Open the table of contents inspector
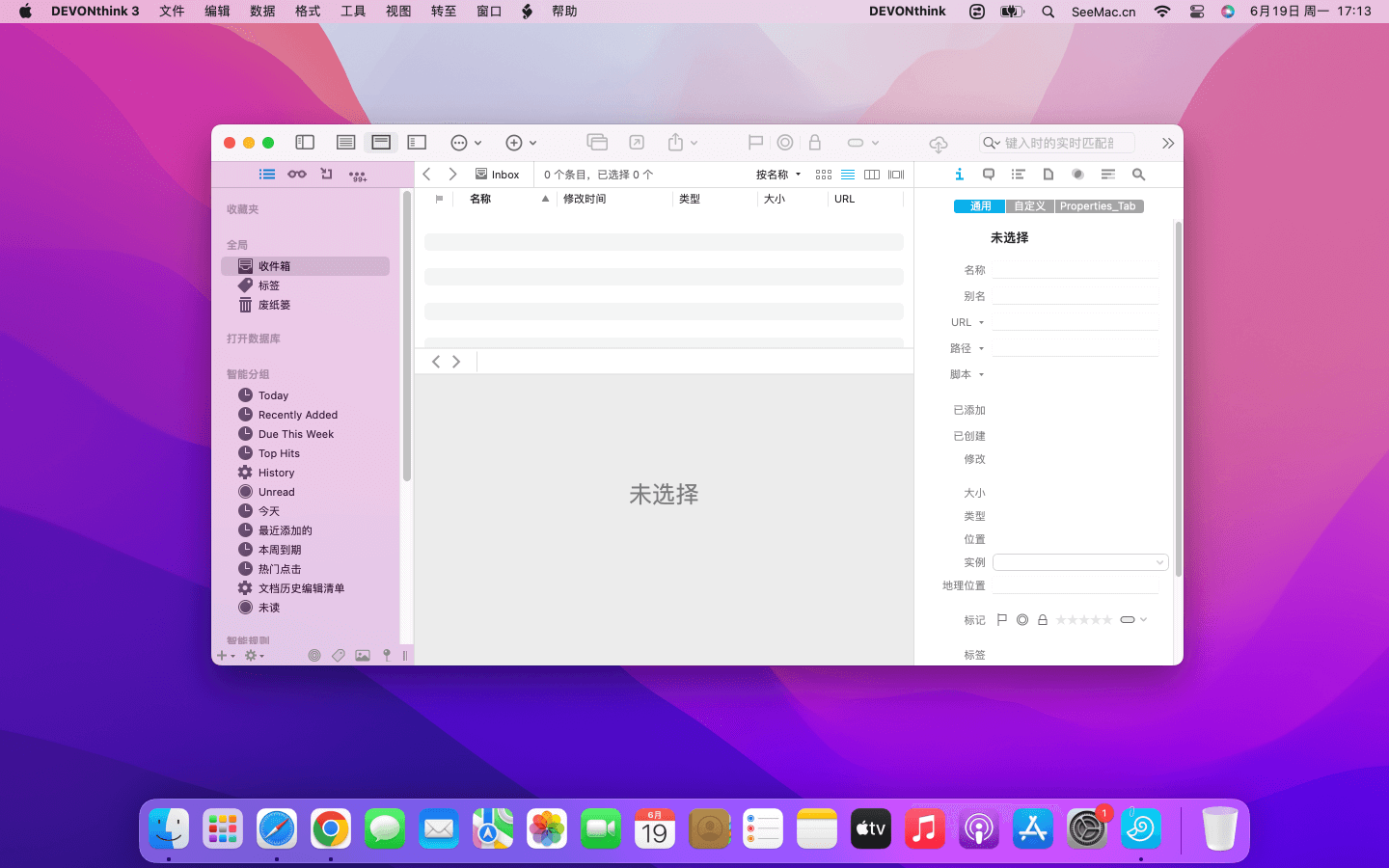This screenshot has width=1389, height=868. coord(1018,175)
